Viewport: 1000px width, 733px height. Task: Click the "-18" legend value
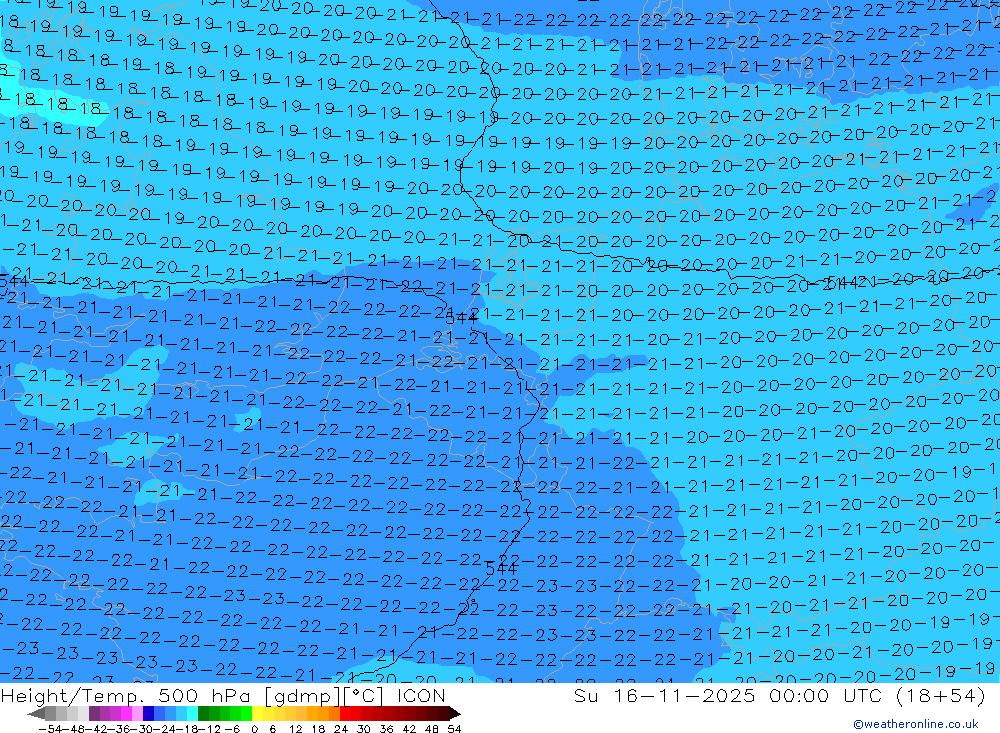(x=188, y=729)
